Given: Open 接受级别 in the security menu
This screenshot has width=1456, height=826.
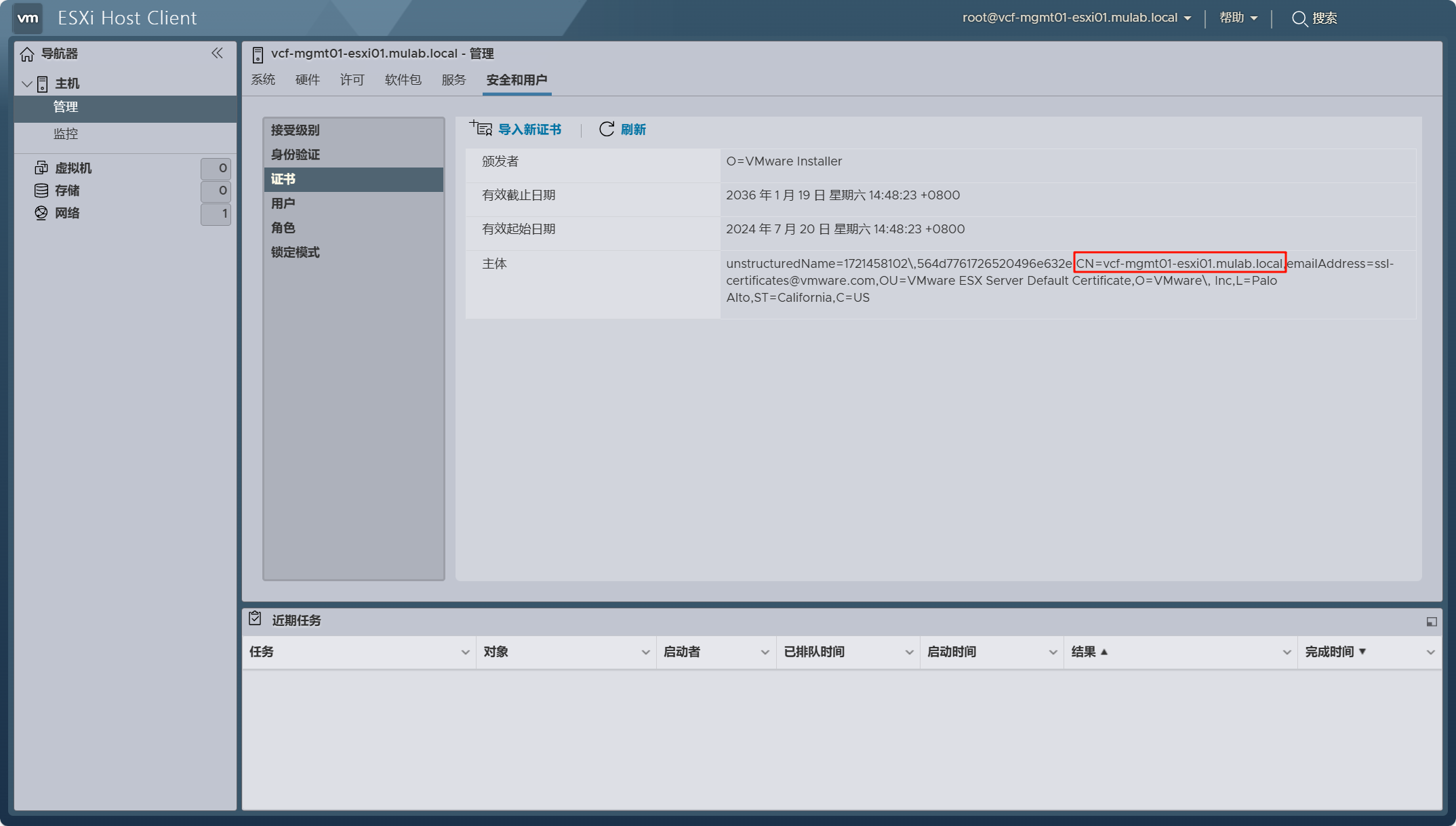Looking at the screenshot, I should (x=354, y=130).
